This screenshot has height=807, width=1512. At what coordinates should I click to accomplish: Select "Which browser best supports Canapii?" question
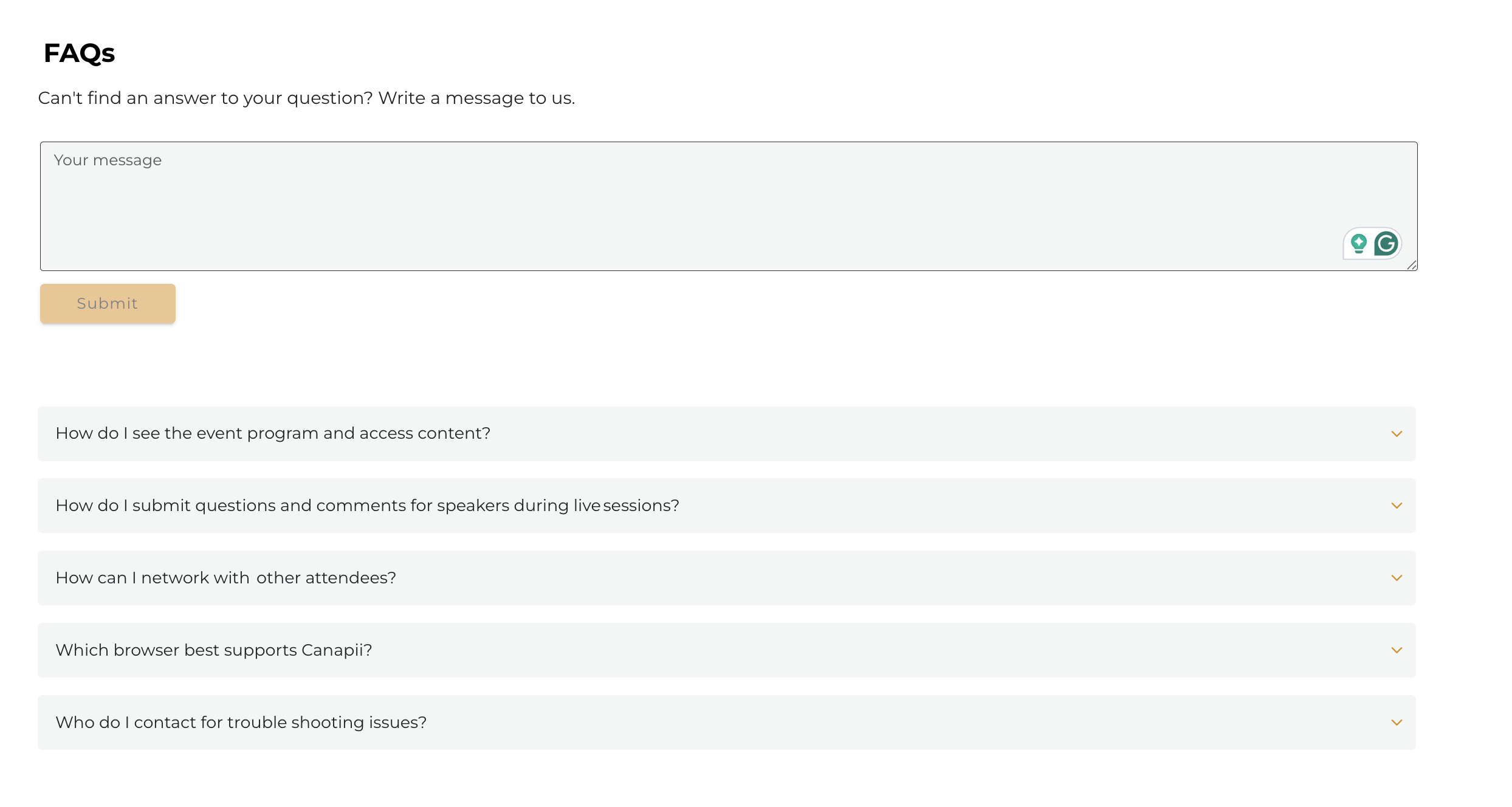tap(213, 650)
